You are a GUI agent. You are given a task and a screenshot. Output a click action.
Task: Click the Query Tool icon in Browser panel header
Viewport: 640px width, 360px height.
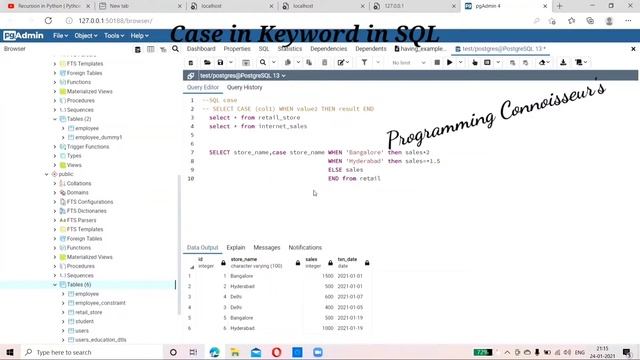(138, 49)
